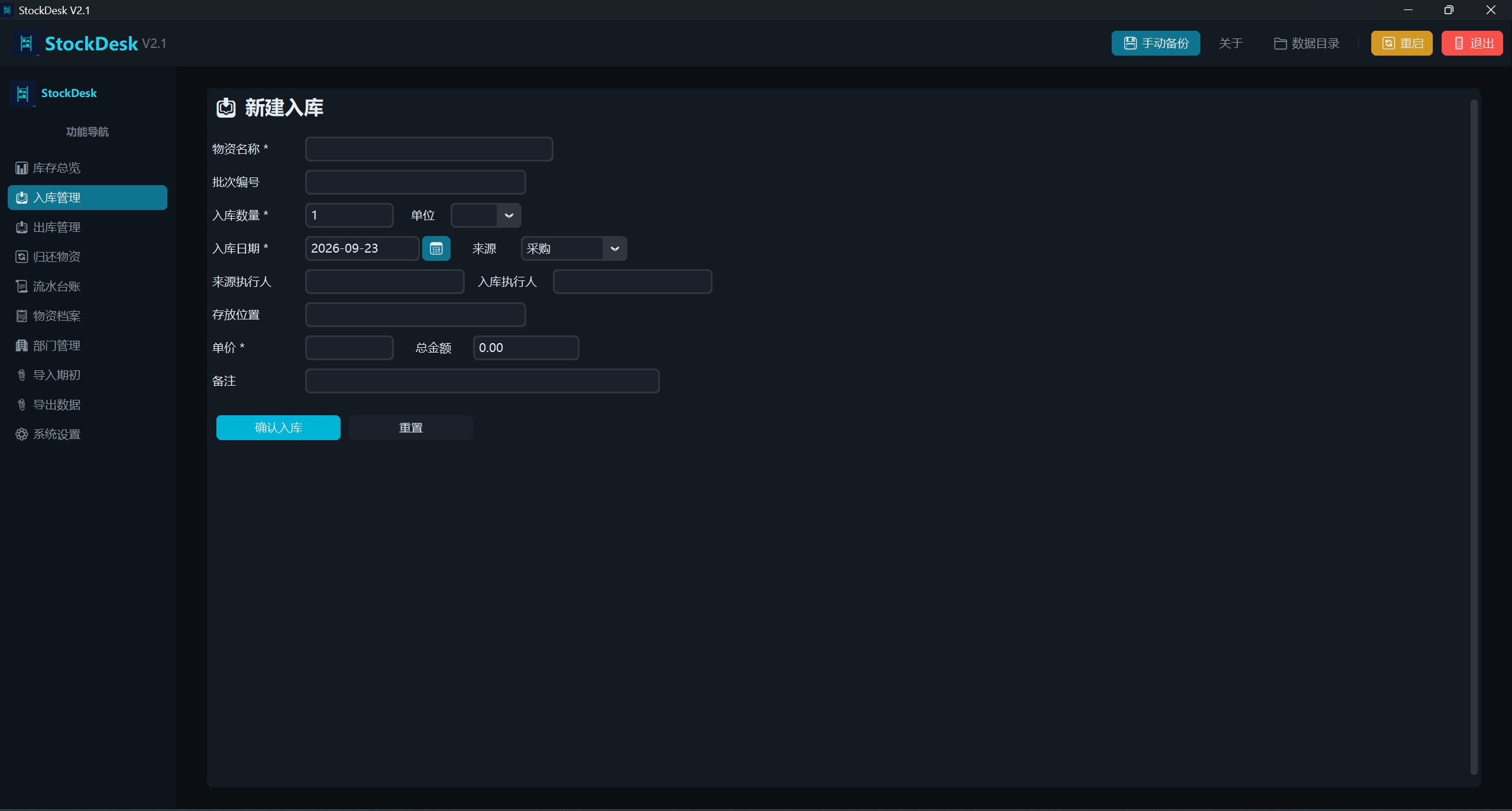Image resolution: width=1512 pixels, height=811 pixels.
Task: Click the StockDesk logo in header
Action: click(x=26, y=43)
